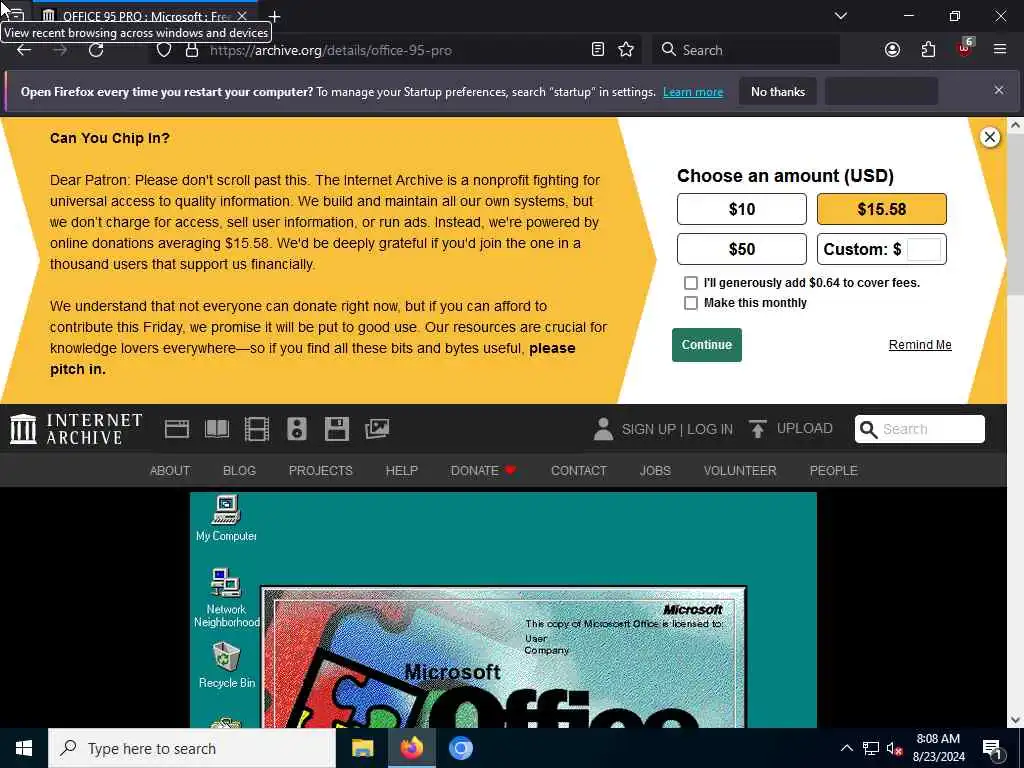Click the UPLOAD link text
1024x768 pixels.
click(x=805, y=428)
